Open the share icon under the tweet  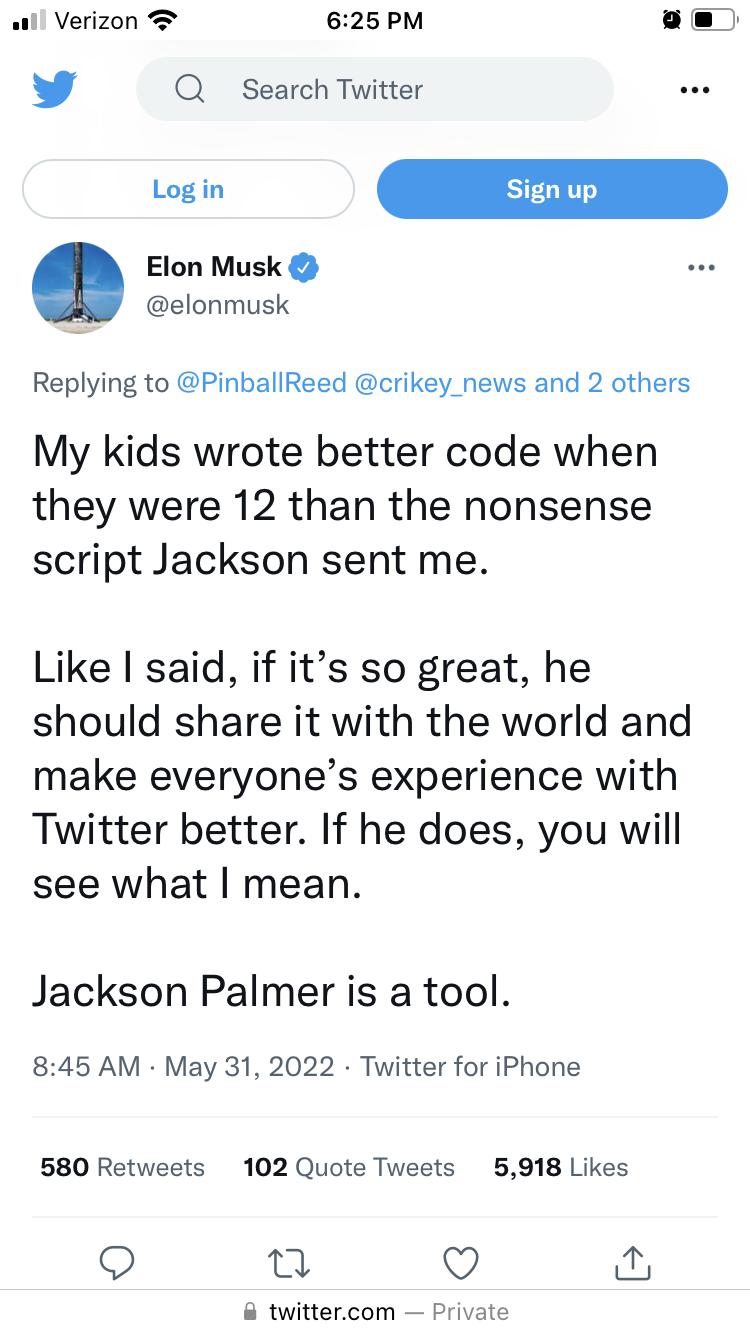(x=632, y=1263)
